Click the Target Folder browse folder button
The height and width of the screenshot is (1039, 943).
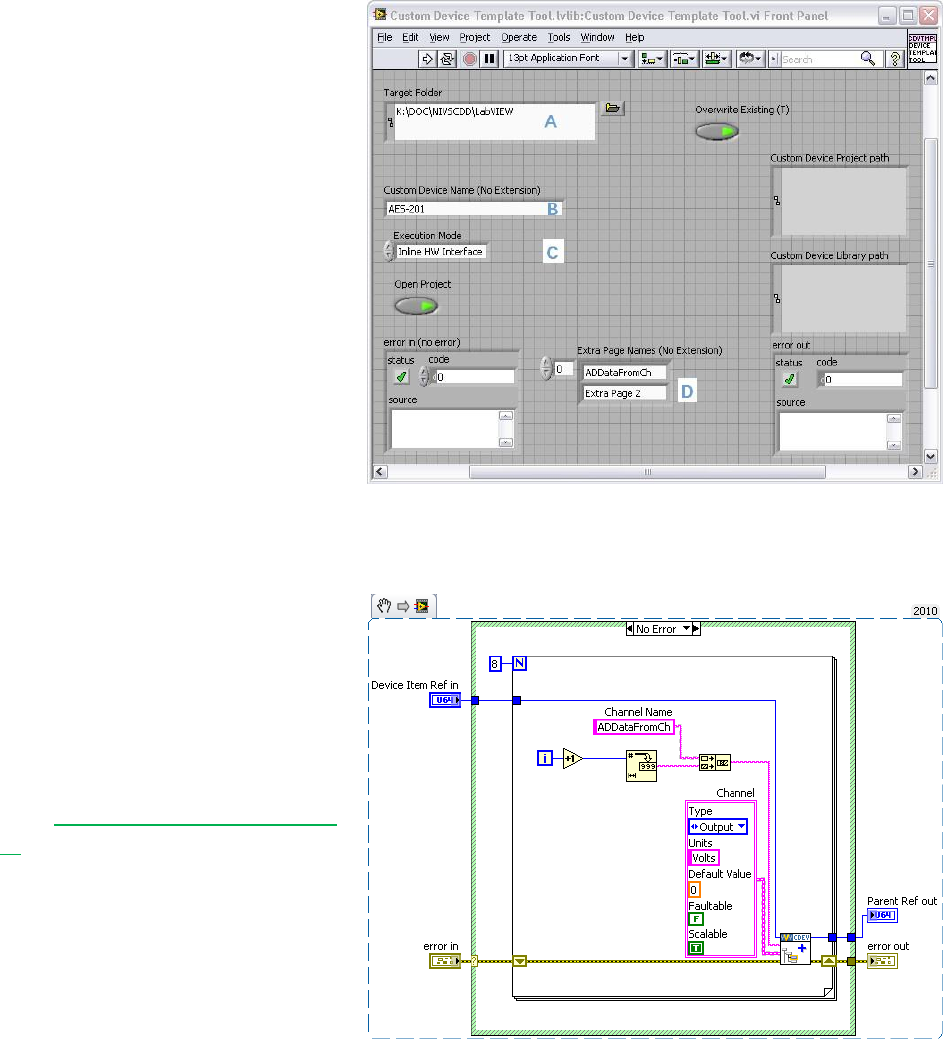(613, 108)
